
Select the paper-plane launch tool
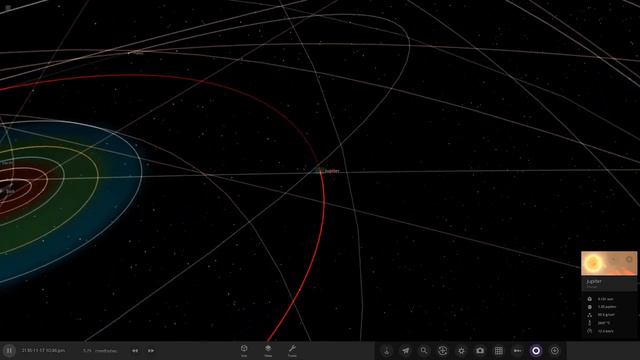(x=405, y=351)
